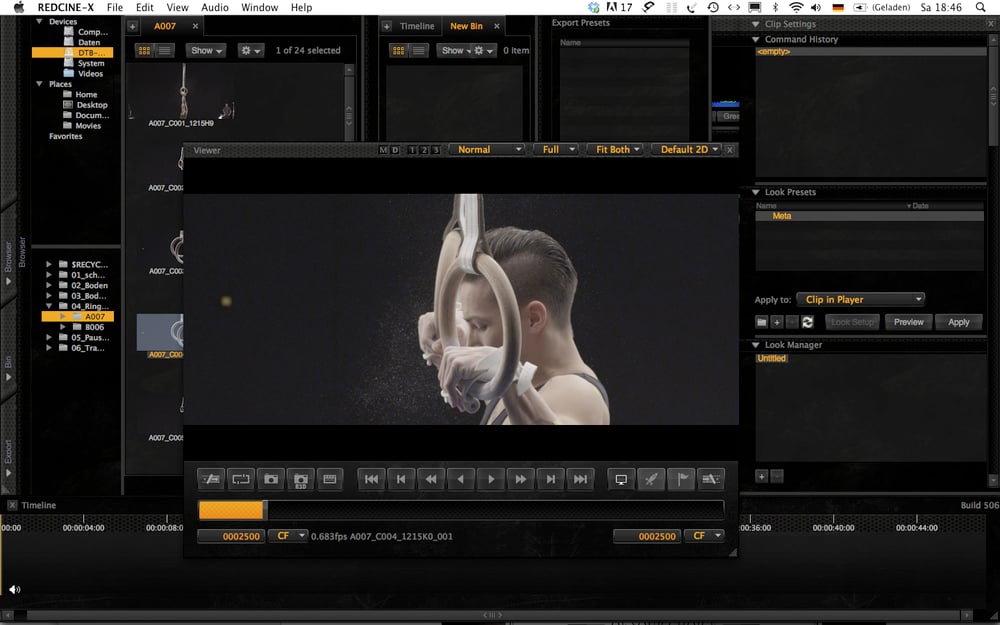Click the snapshot camera icon

coord(270,479)
